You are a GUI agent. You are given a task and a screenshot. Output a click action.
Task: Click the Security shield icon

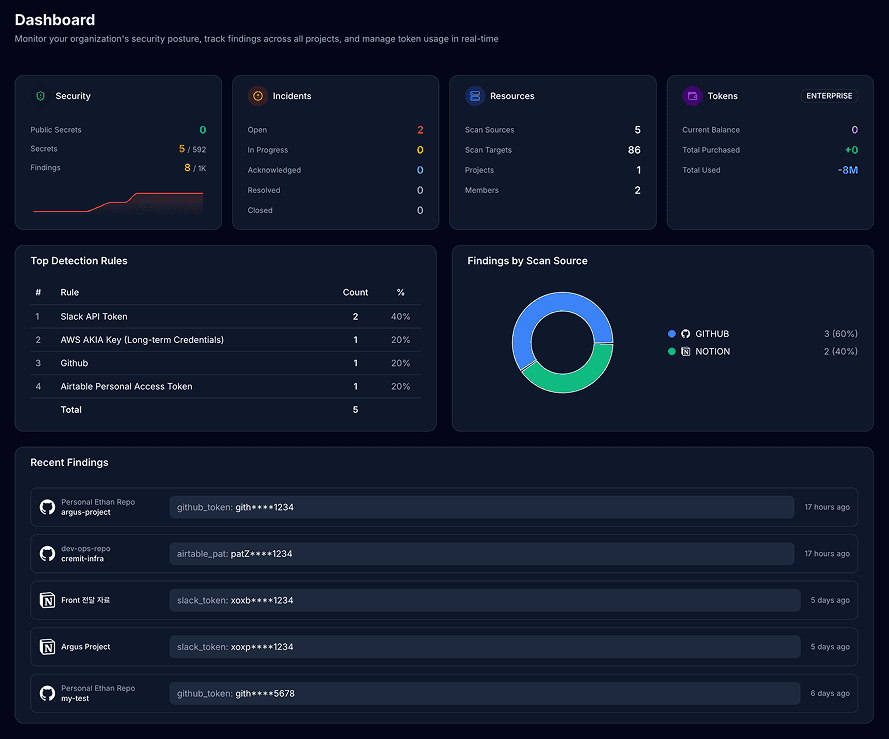coord(39,96)
